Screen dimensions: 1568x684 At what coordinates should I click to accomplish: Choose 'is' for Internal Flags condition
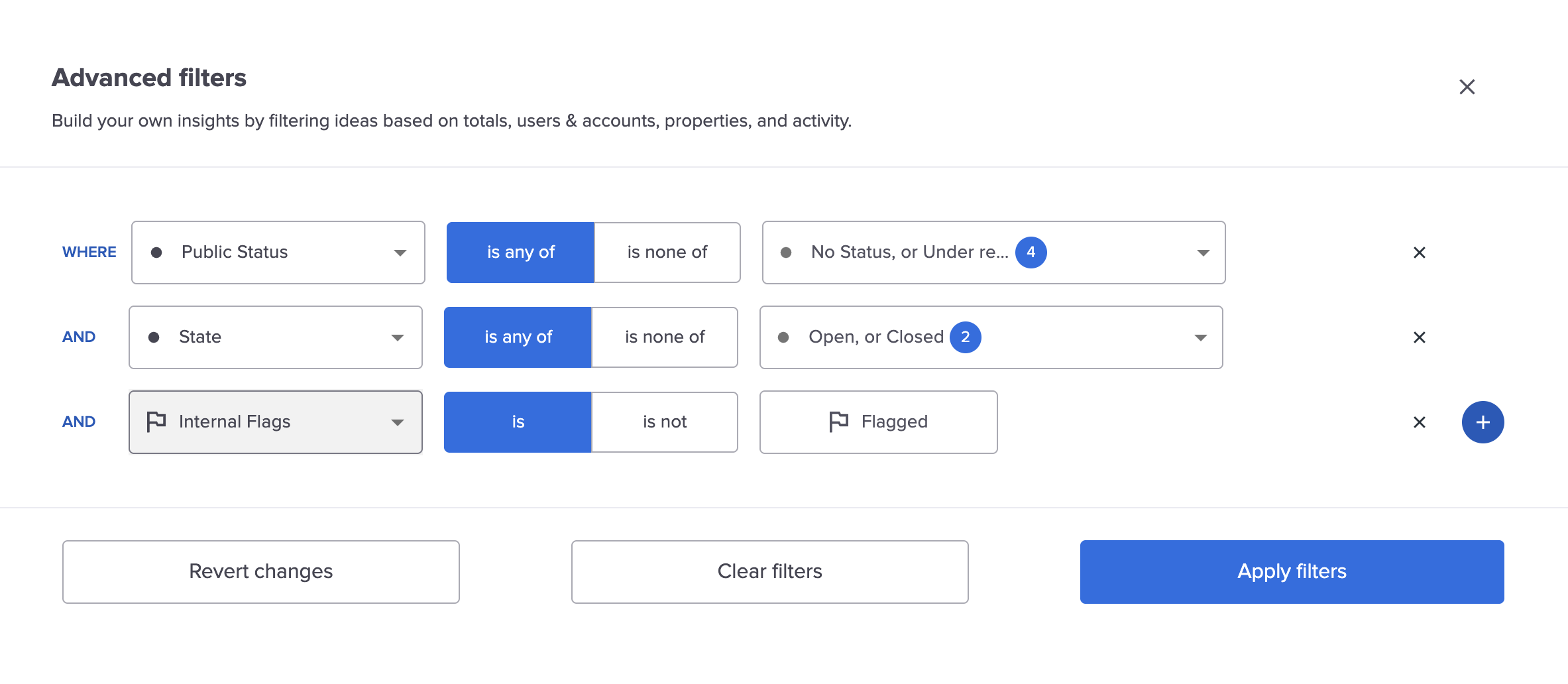518,422
